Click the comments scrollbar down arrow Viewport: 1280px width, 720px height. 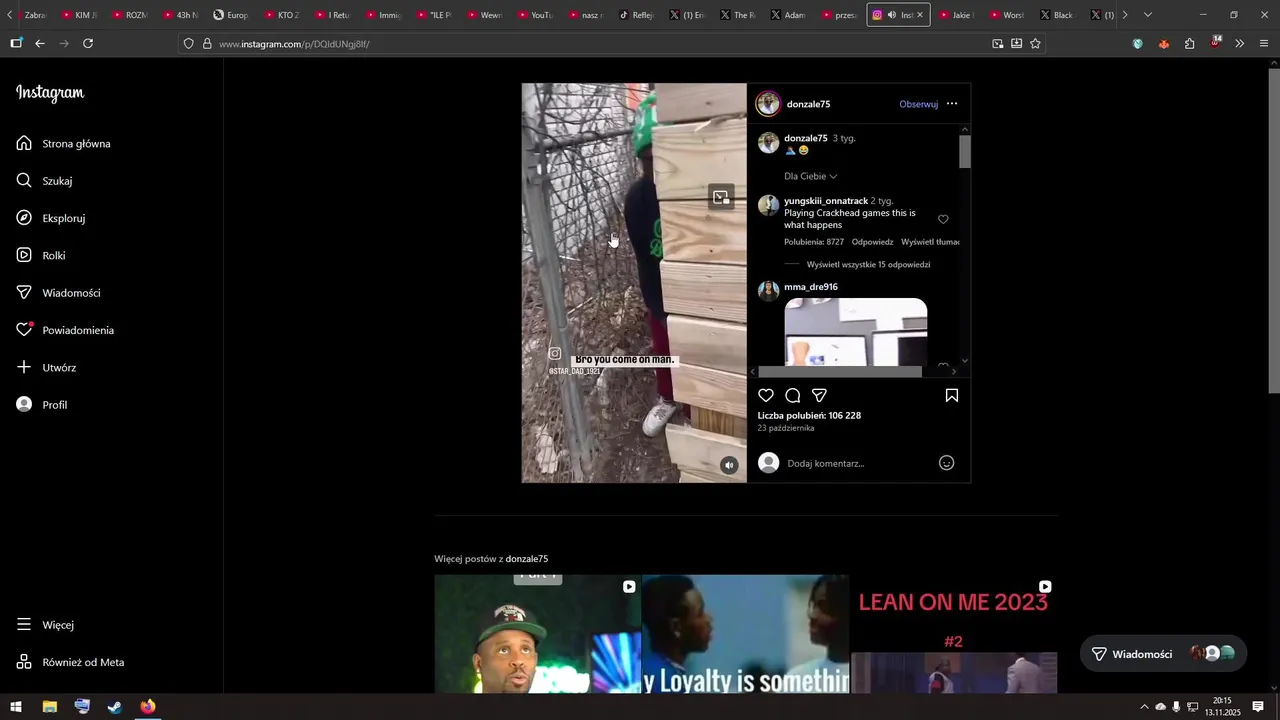click(x=965, y=361)
